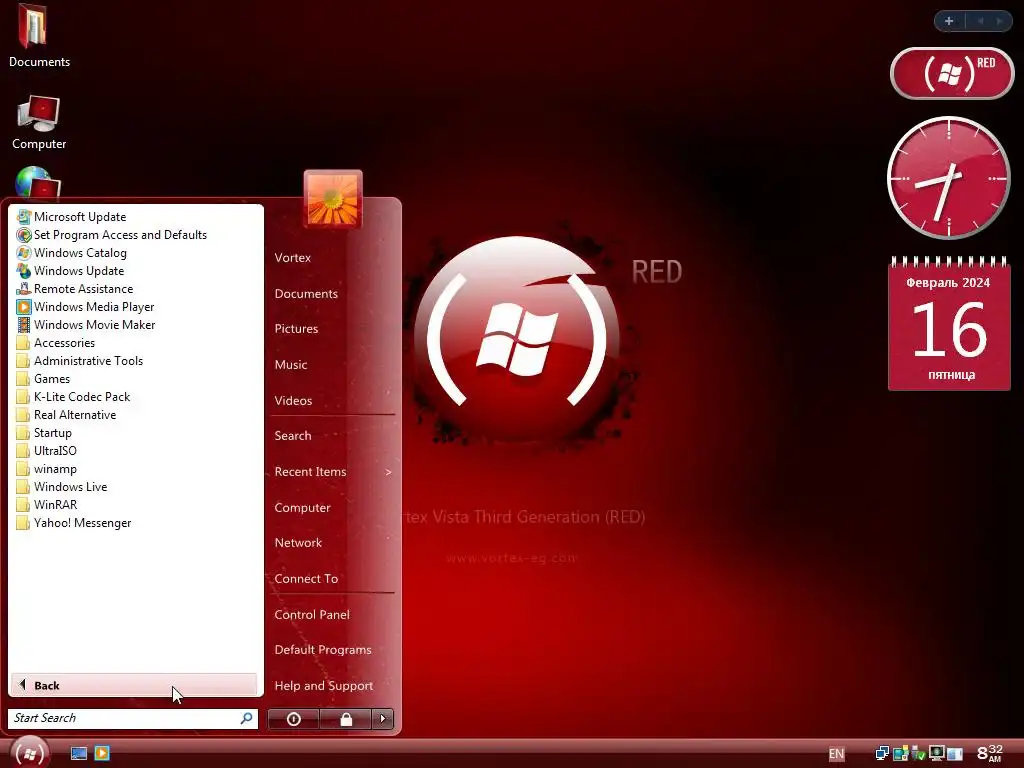Open Help and Support
1024x768 pixels.
pyautogui.click(x=324, y=686)
